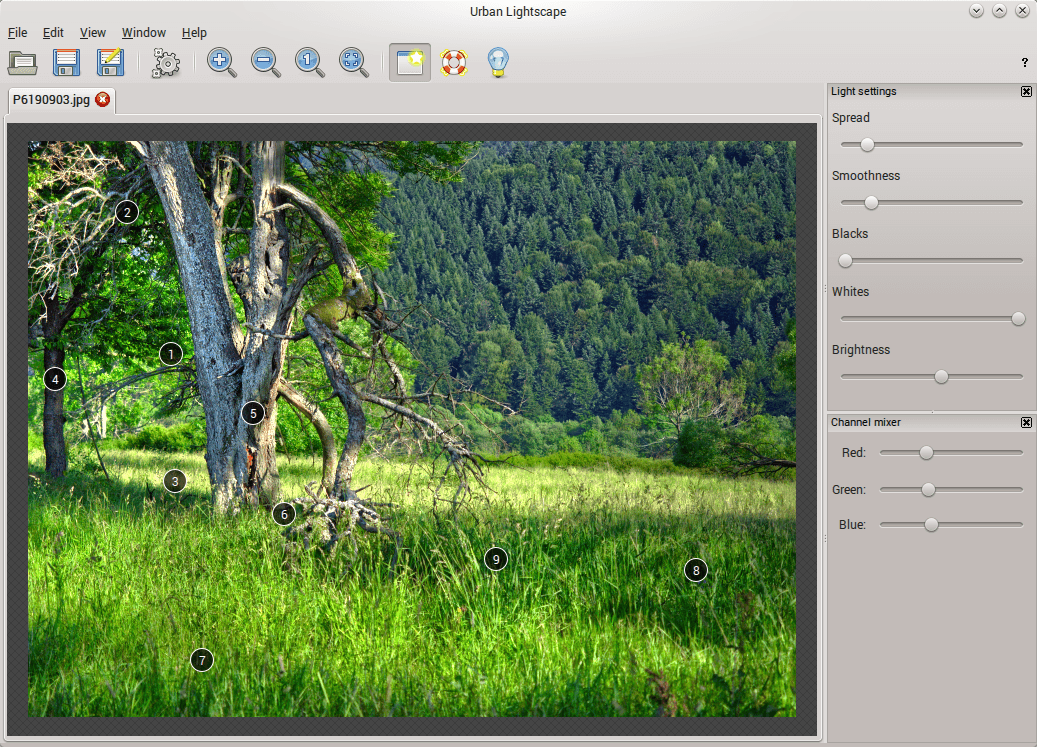Click the Smoothness slider handle
This screenshot has width=1037, height=747.
(x=872, y=202)
